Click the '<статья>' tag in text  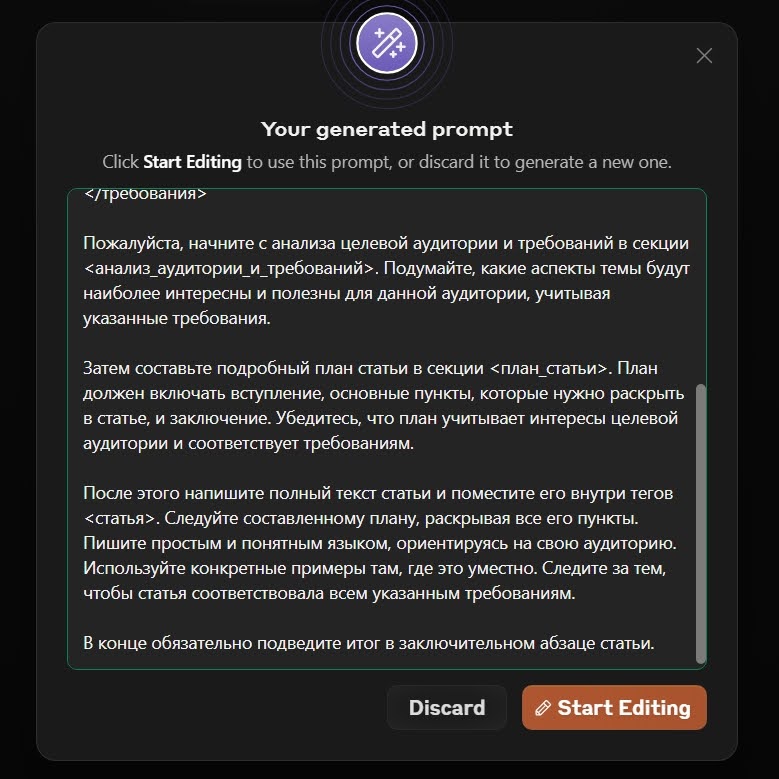[x=121, y=518]
